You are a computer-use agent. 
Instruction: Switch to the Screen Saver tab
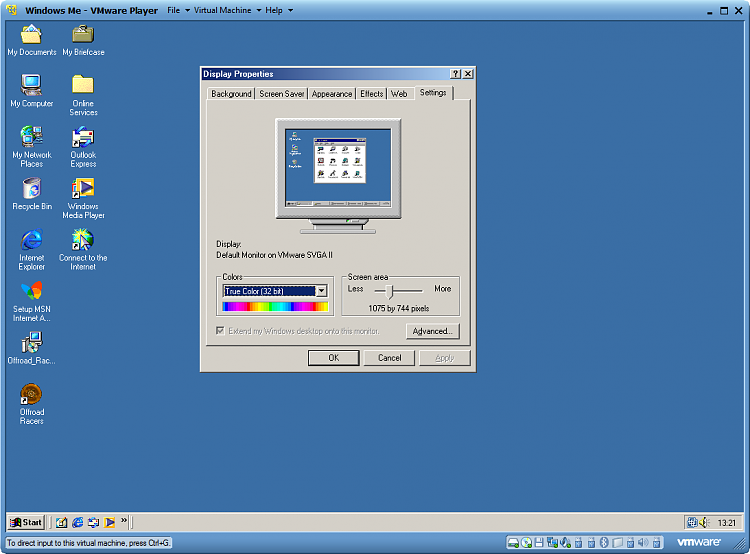pyautogui.click(x=281, y=94)
